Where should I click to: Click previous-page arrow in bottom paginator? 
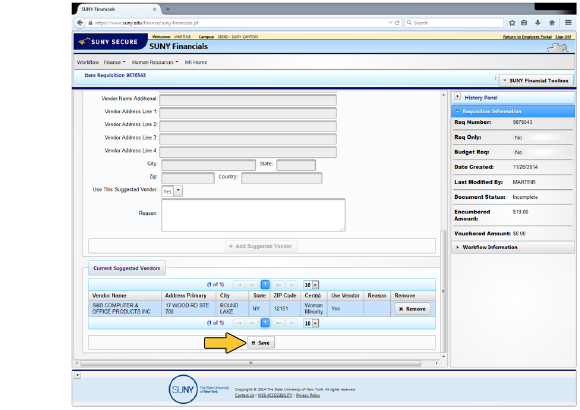coord(252,323)
